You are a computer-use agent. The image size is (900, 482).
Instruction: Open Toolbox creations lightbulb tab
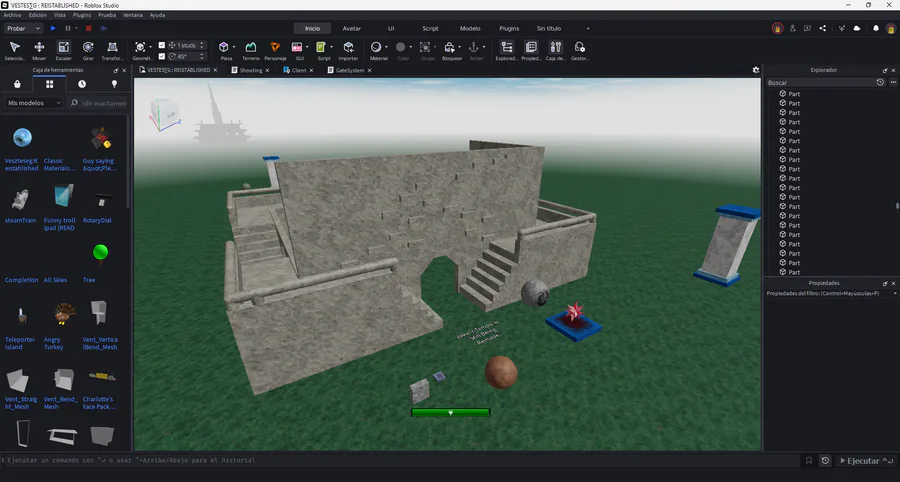pos(114,84)
